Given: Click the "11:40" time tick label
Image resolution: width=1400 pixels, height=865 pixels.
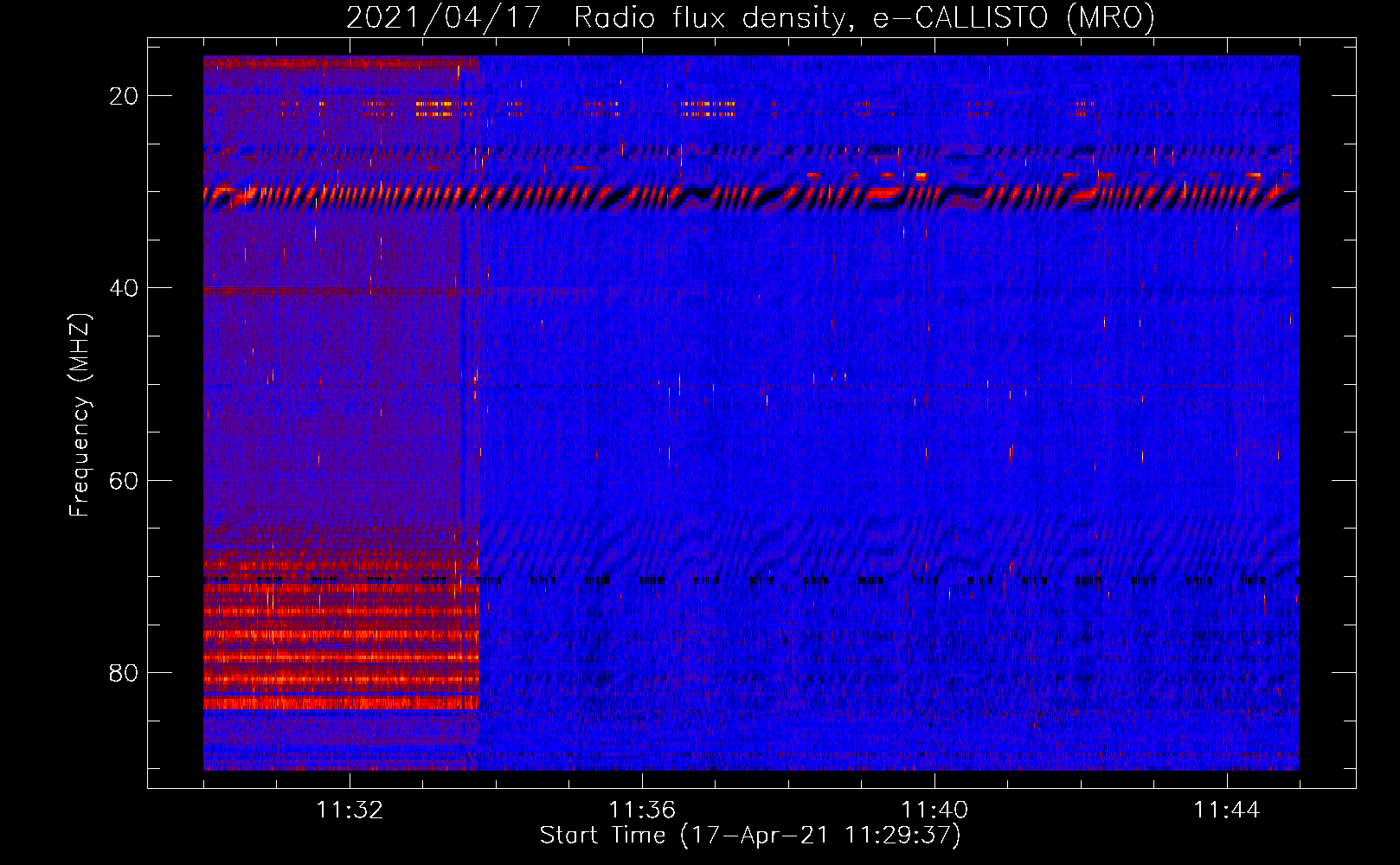Looking at the screenshot, I should coord(934,811).
